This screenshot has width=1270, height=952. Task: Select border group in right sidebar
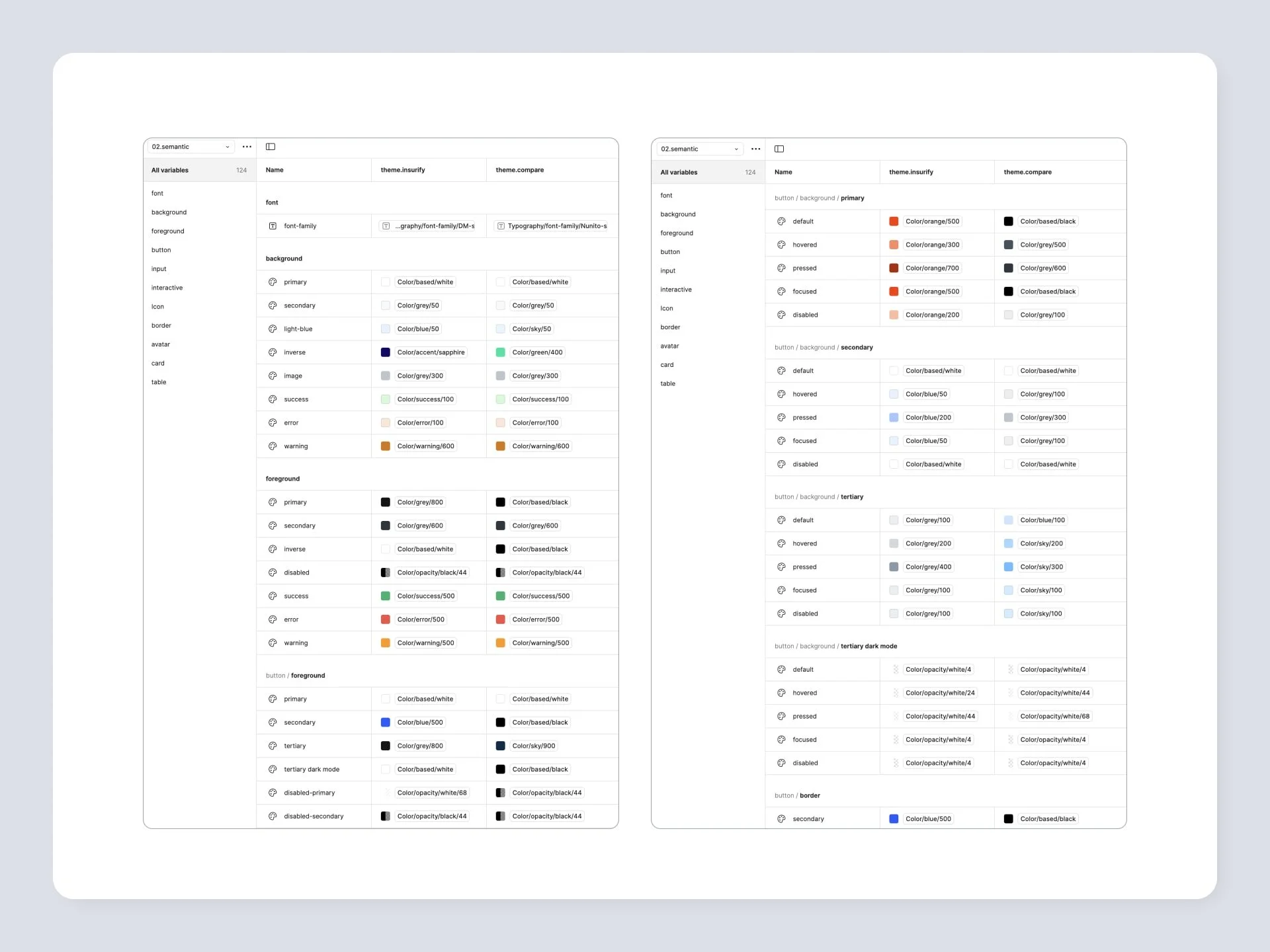670,327
